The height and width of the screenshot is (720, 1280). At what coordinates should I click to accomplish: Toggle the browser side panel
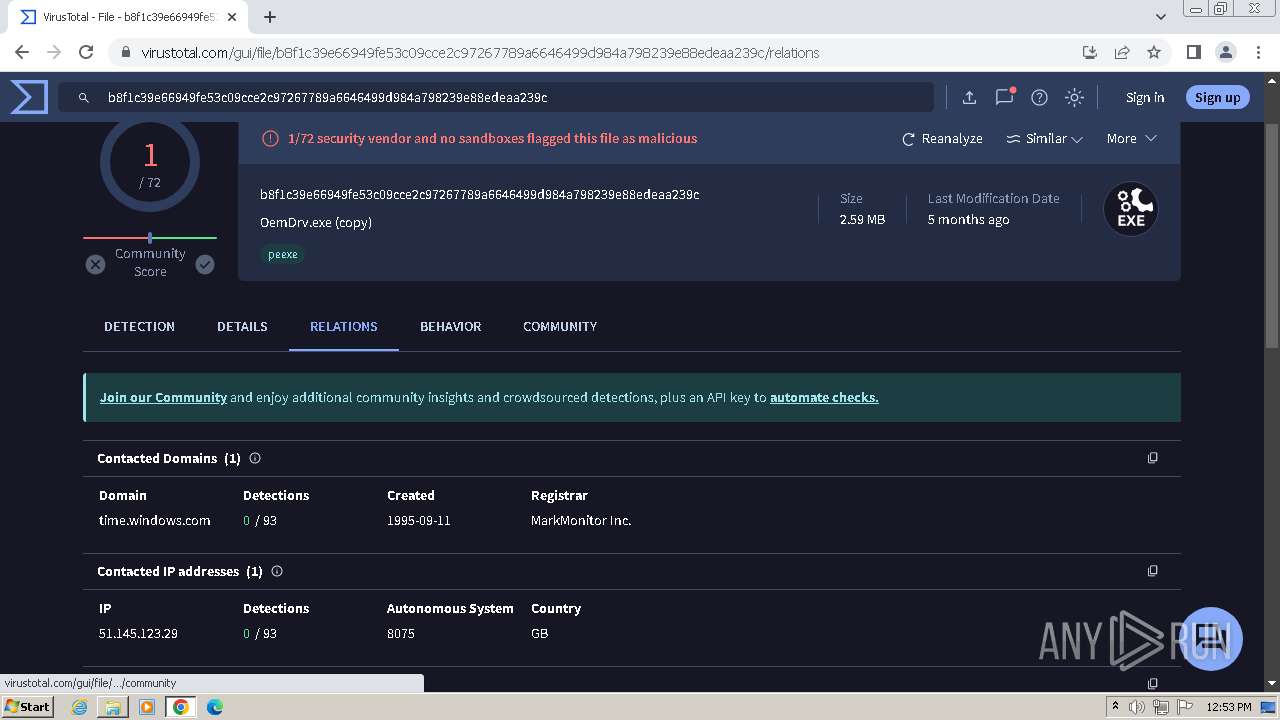point(1193,52)
